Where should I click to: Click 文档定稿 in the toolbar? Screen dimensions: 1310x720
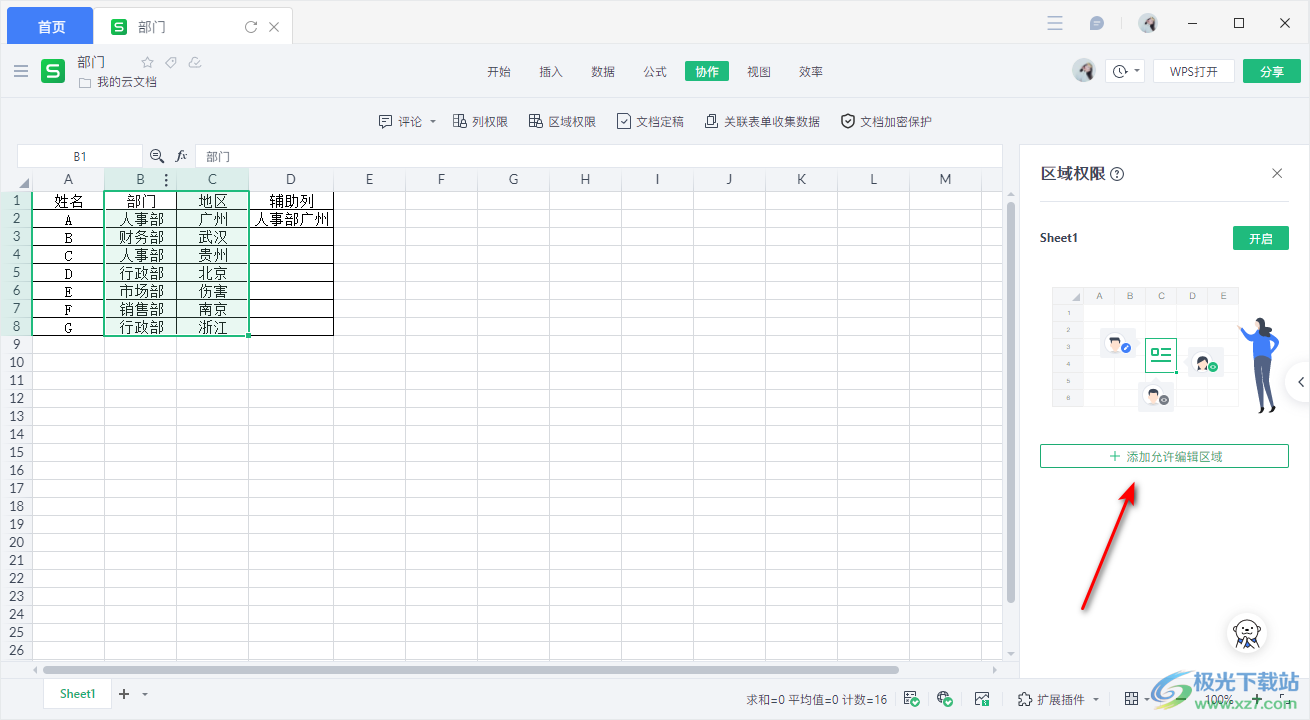(650, 121)
